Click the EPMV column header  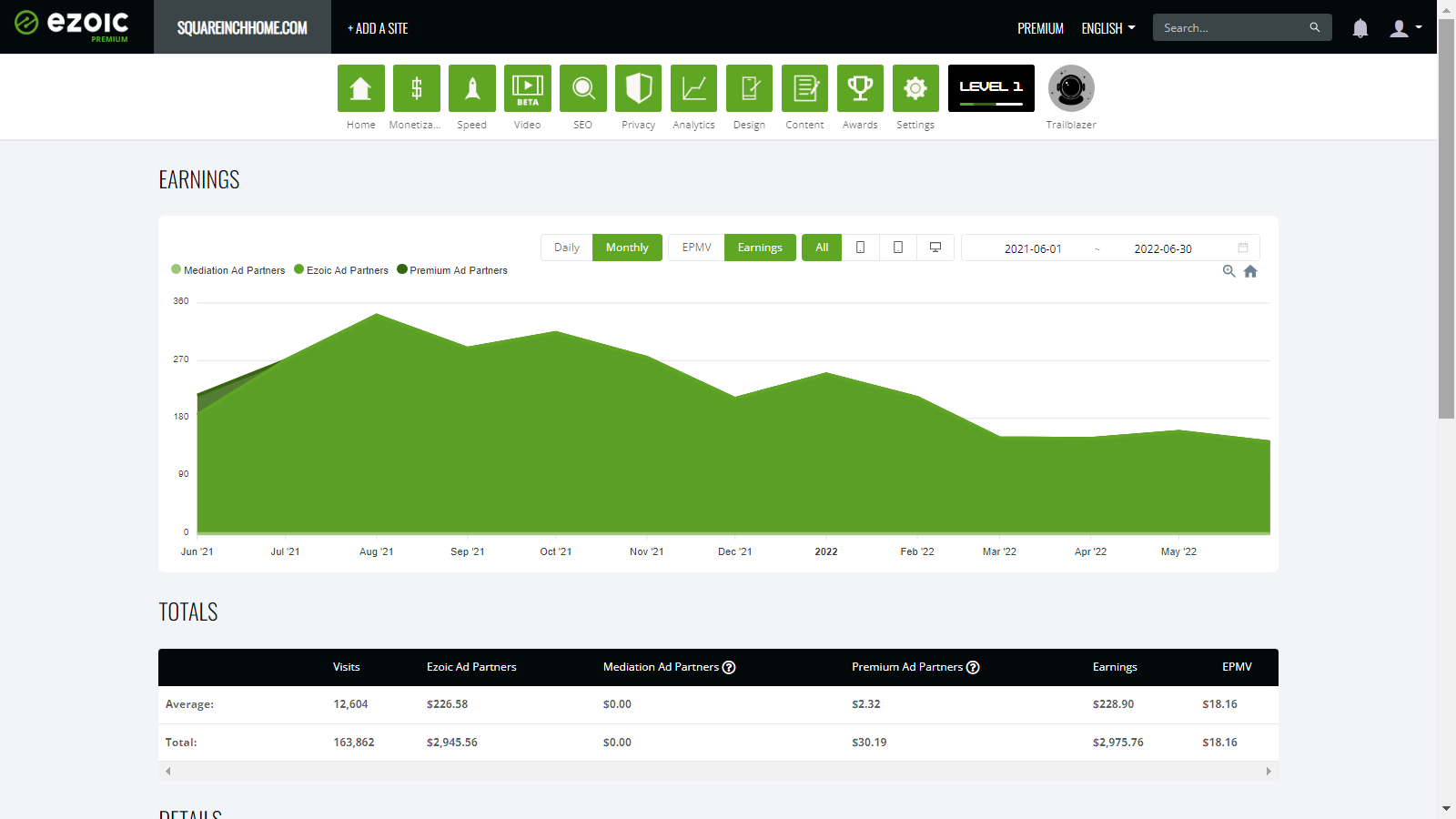[x=1237, y=667]
